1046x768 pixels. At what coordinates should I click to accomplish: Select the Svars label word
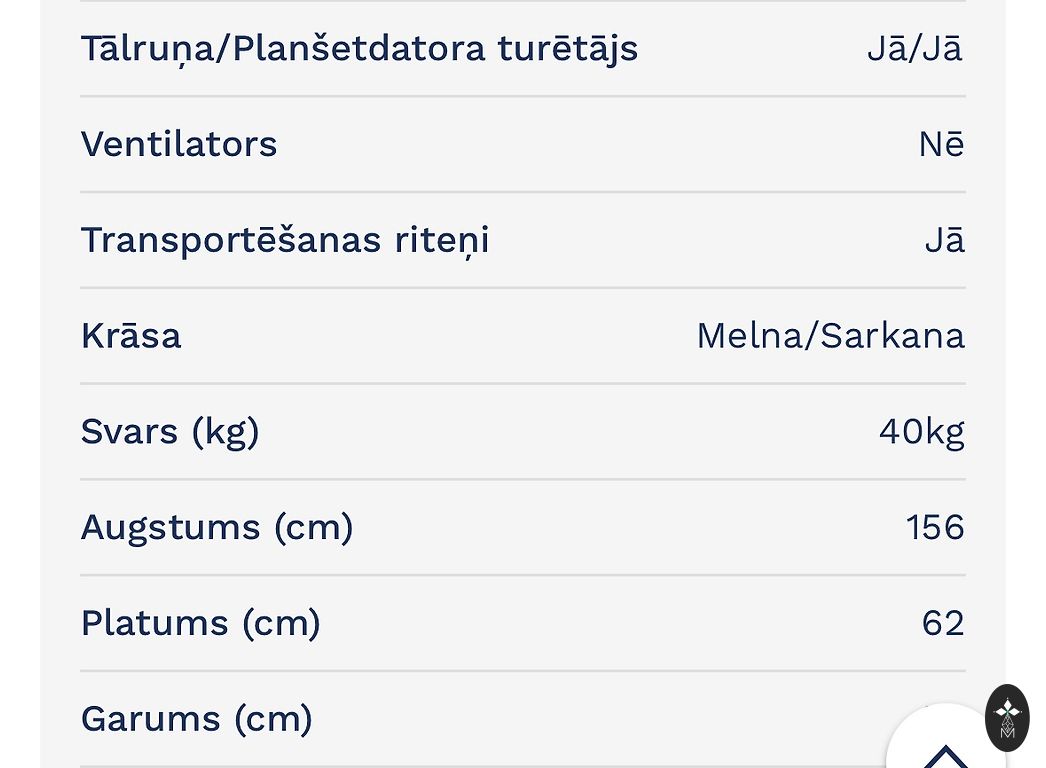tap(129, 431)
